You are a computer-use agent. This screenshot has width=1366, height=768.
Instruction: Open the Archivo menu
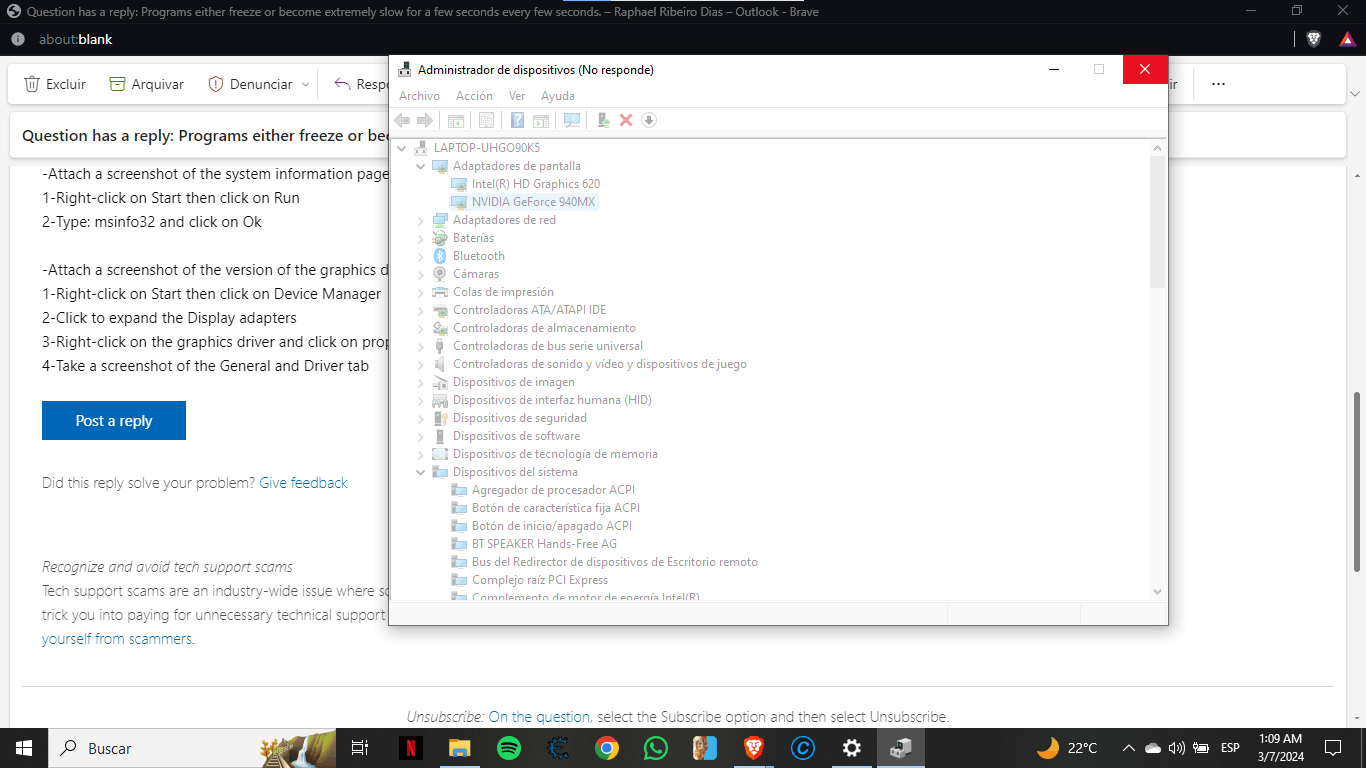pos(419,96)
